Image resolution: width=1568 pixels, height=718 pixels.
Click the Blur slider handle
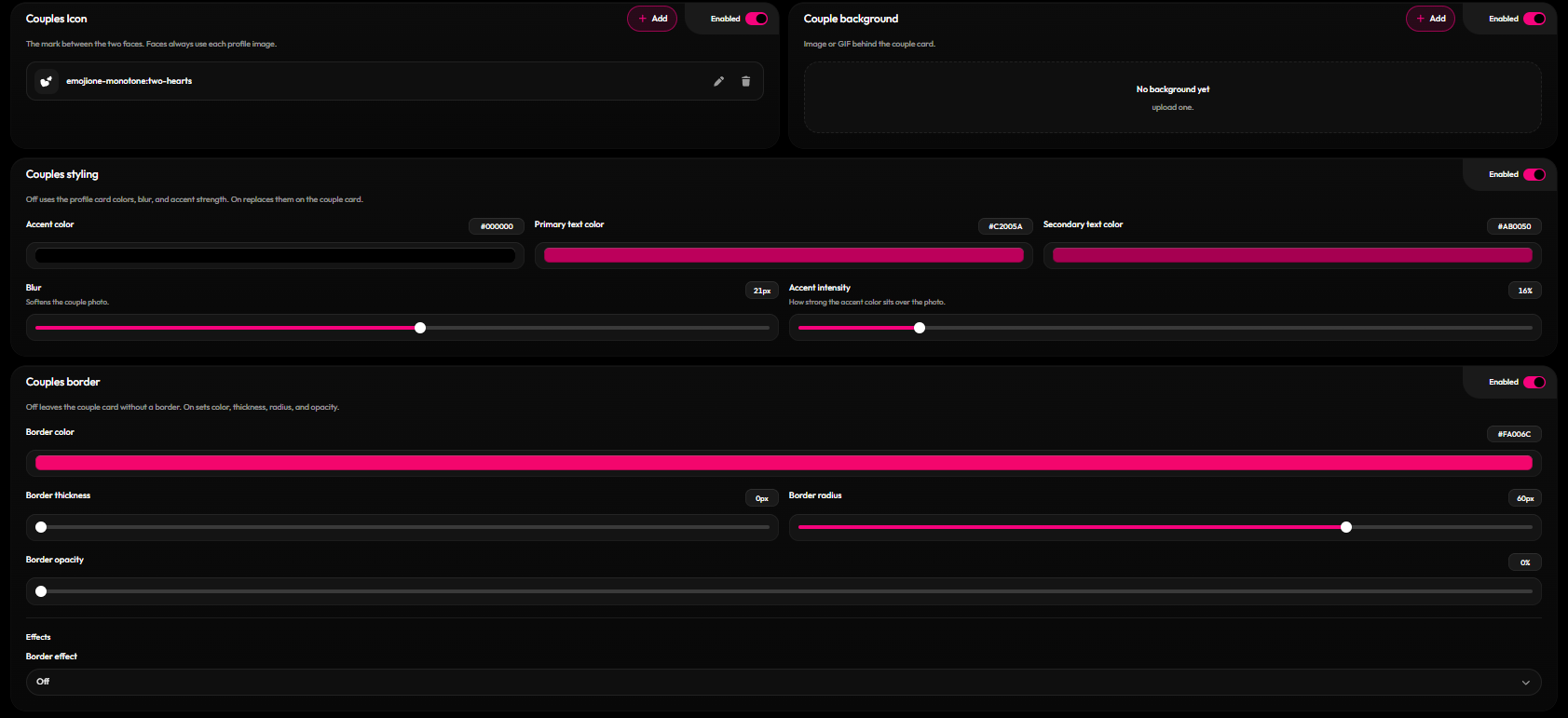pos(420,328)
